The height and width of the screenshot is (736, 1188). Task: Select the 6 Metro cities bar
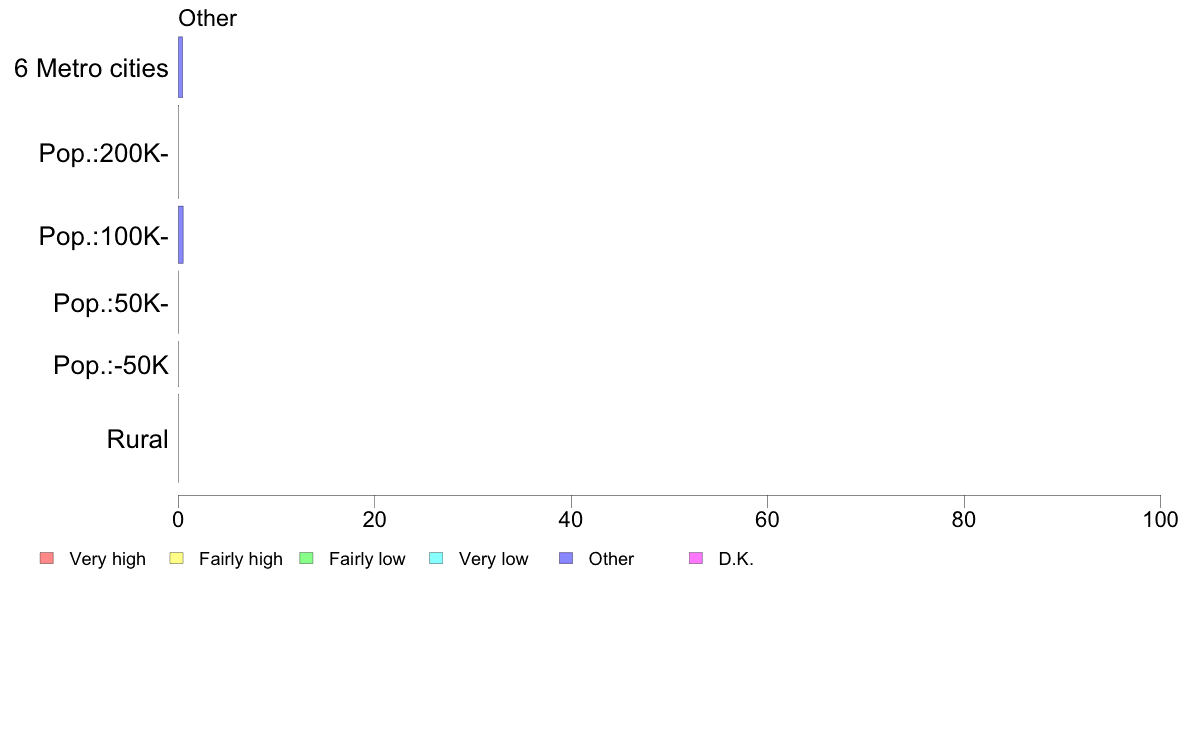(180, 67)
